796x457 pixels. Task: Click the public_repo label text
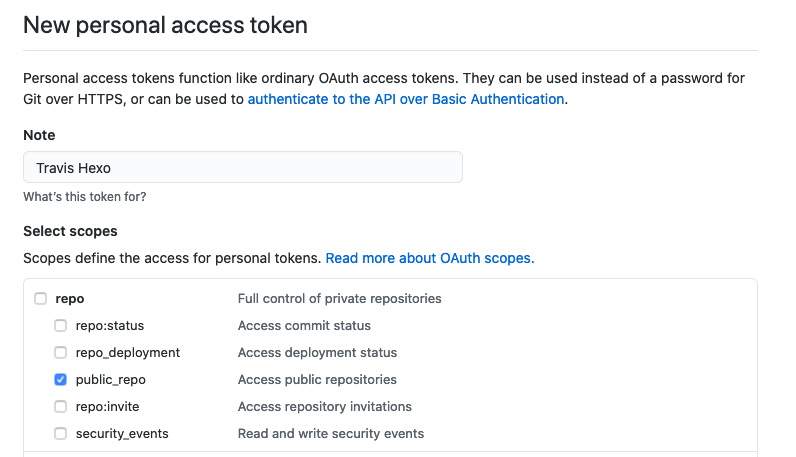pyautogui.click(x=110, y=379)
